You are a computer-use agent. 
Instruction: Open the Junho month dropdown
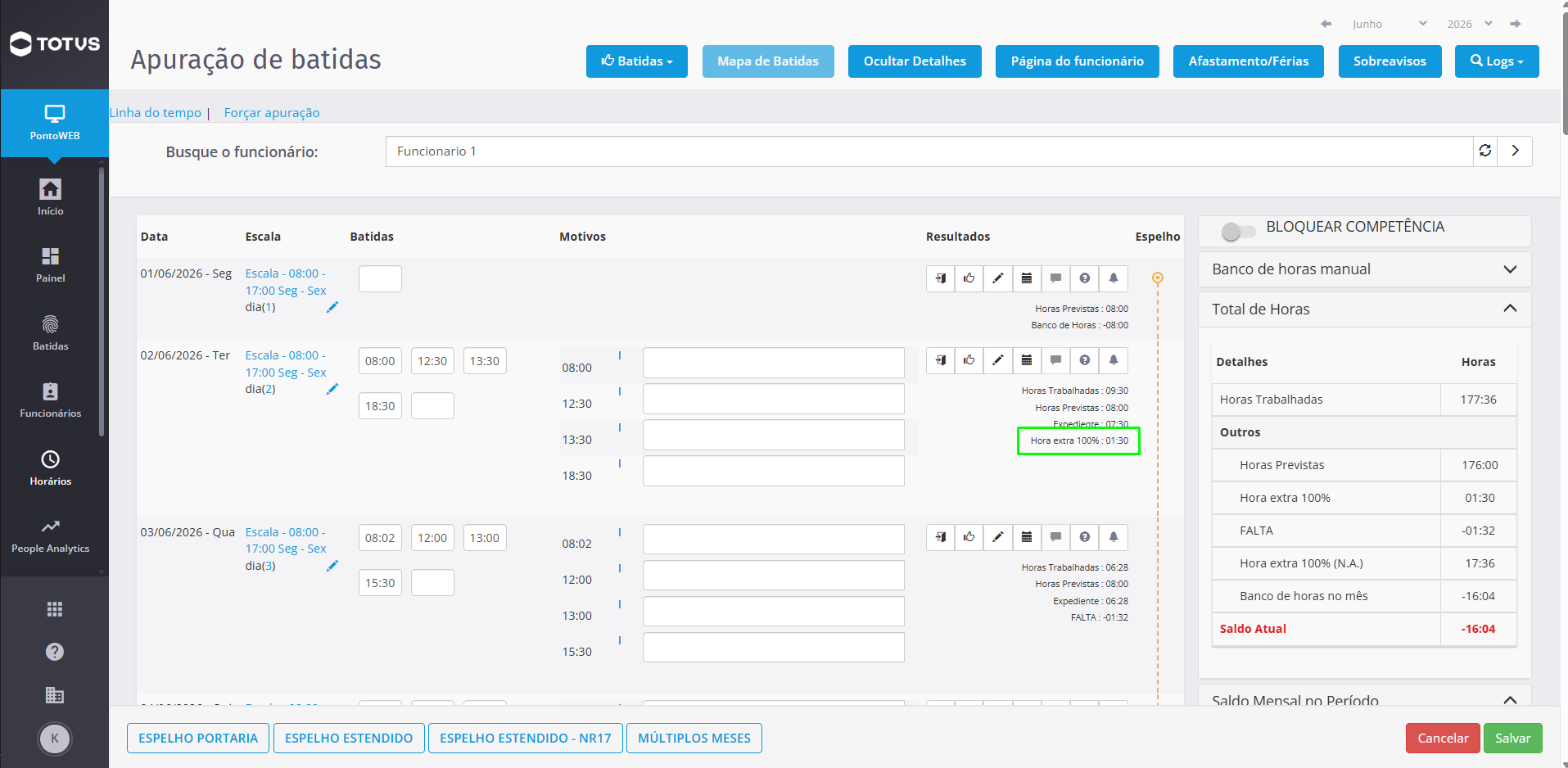point(1389,24)
